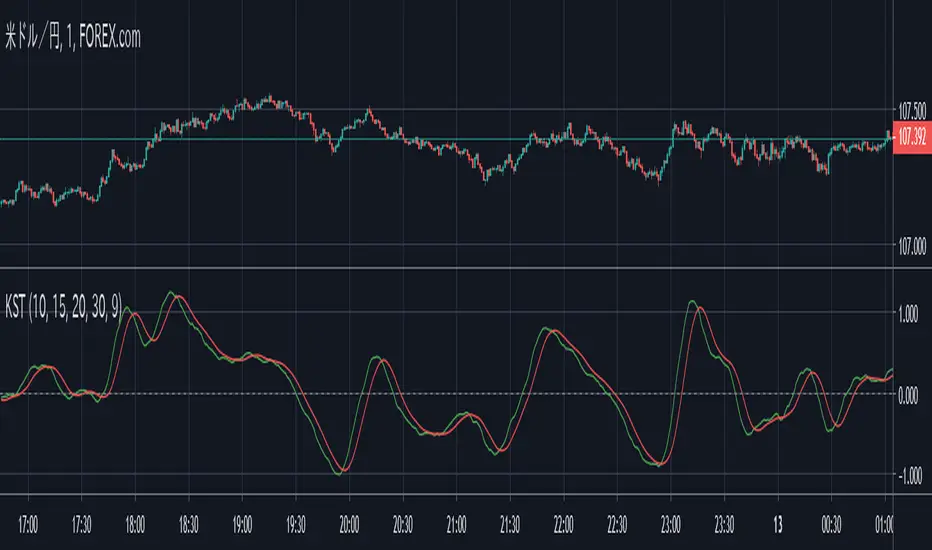Click the 107.500 price axis label
Viewport: 932px width, 550px height.
(912, 110)
